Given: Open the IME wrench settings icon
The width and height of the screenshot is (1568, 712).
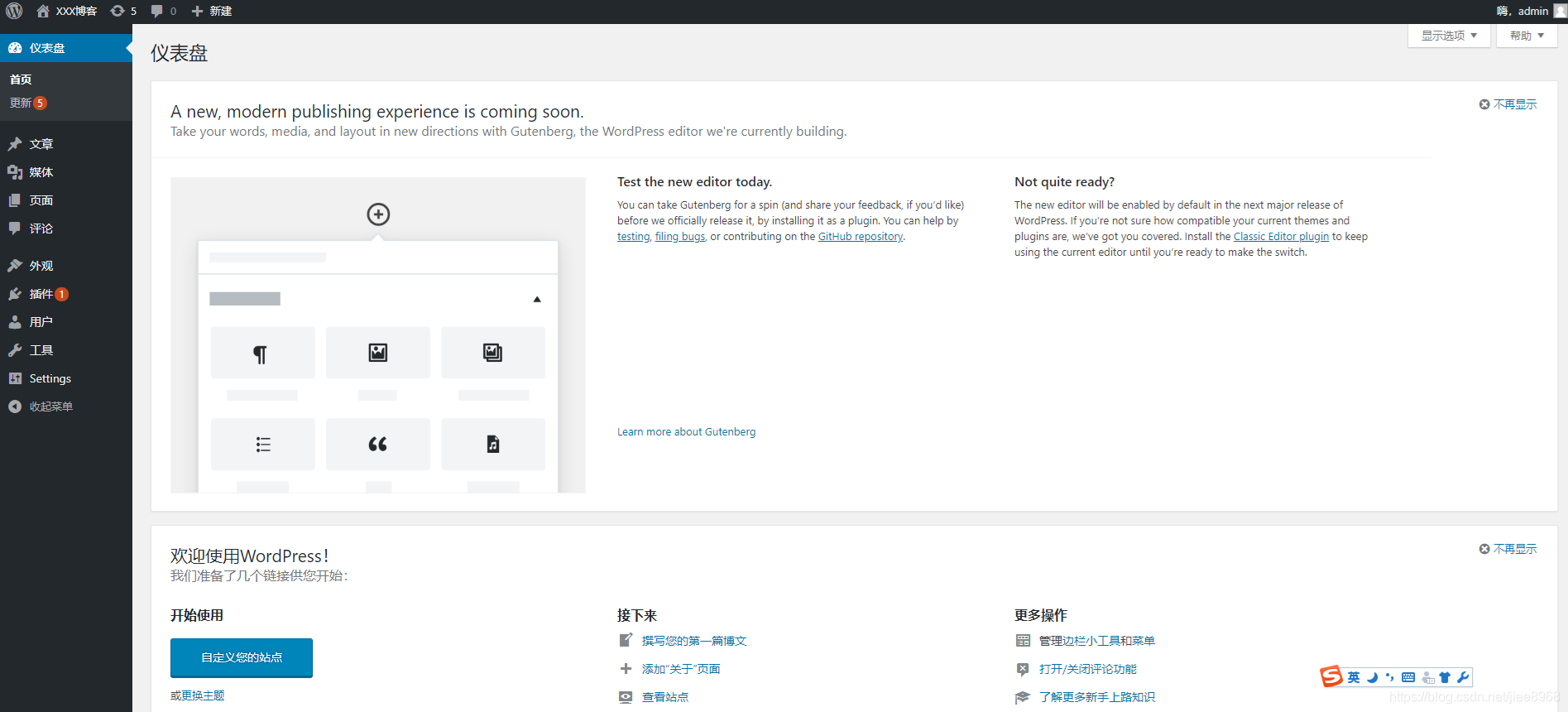Looking at the screenshot, I should click(1463, 677).
